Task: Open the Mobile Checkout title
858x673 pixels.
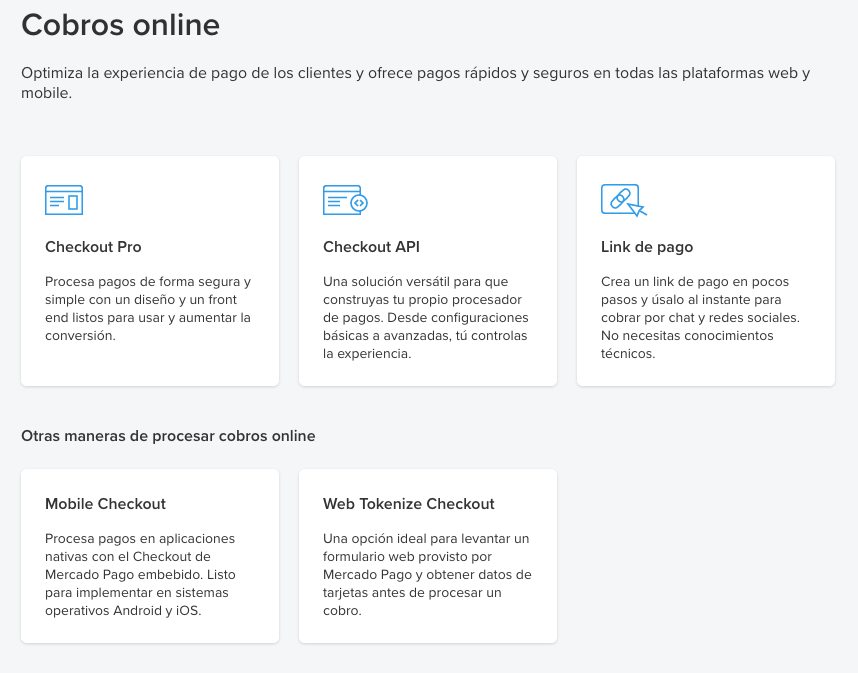Action: point(105,504)
